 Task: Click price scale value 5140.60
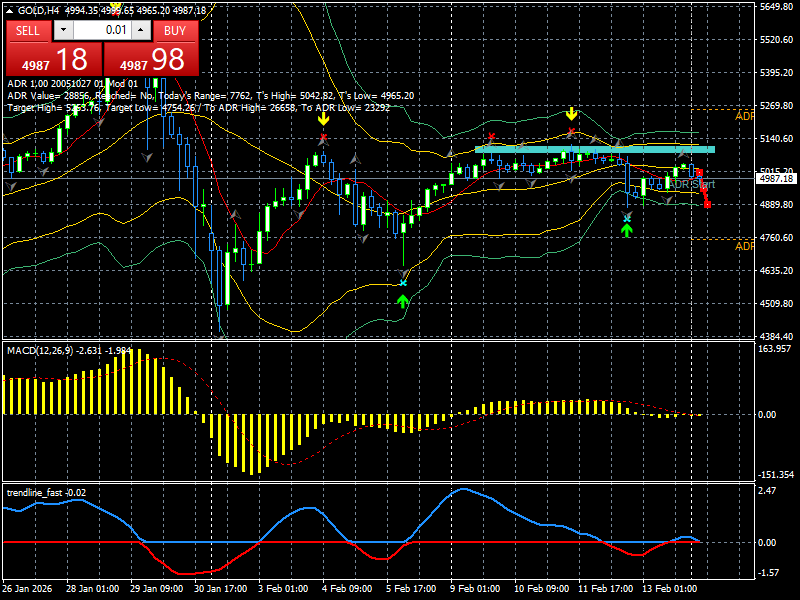point(777,139)
